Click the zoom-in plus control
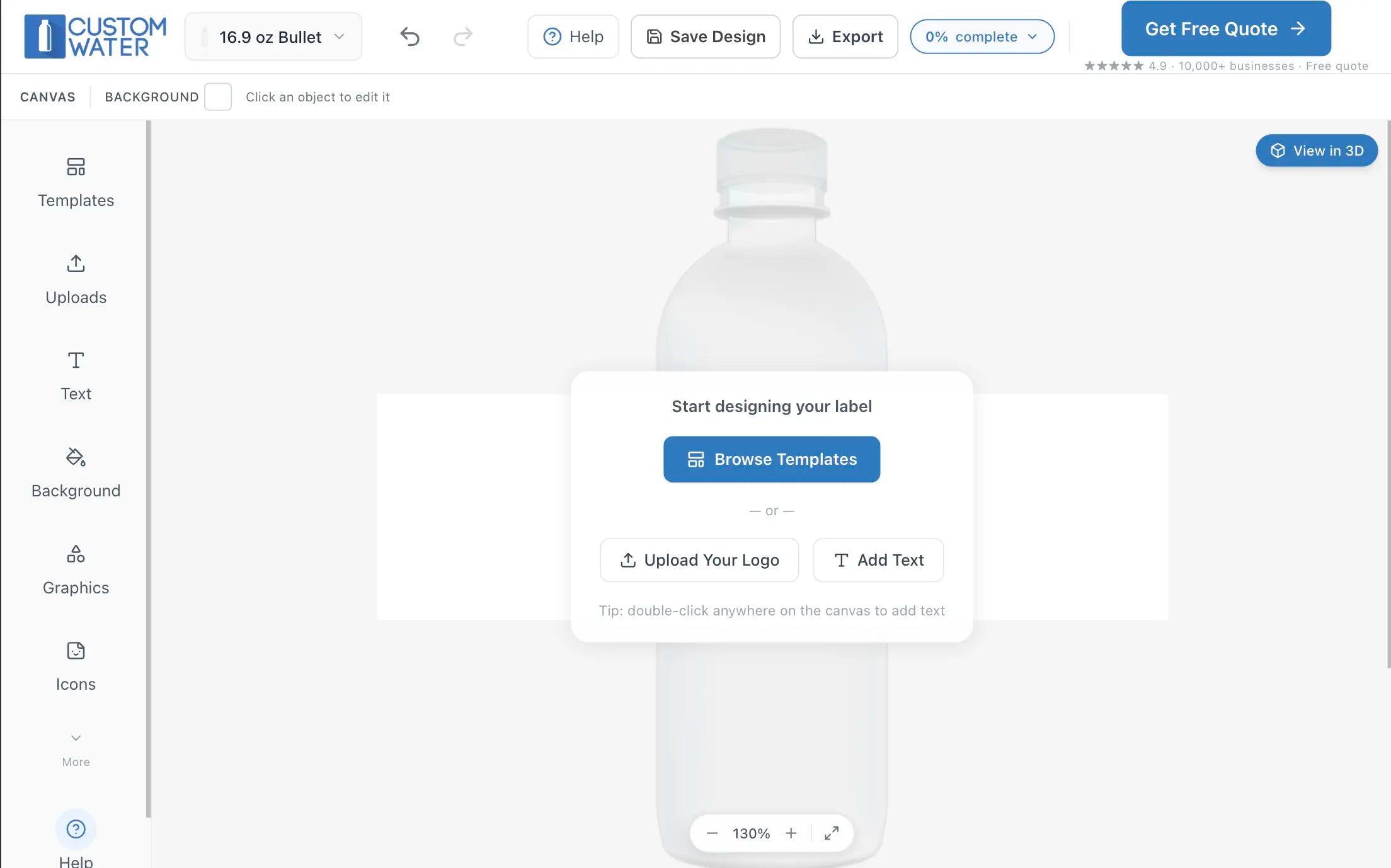Screen dimensions: 1391x868 click(x=791, y=833)
